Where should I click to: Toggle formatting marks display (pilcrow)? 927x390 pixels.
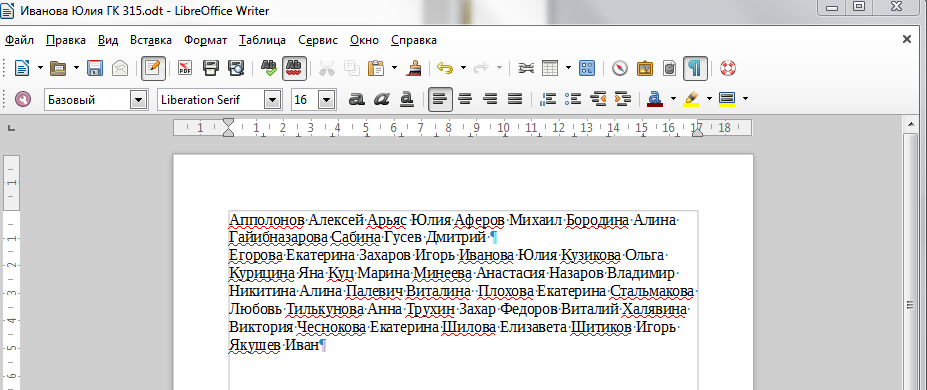coord(695,69)
